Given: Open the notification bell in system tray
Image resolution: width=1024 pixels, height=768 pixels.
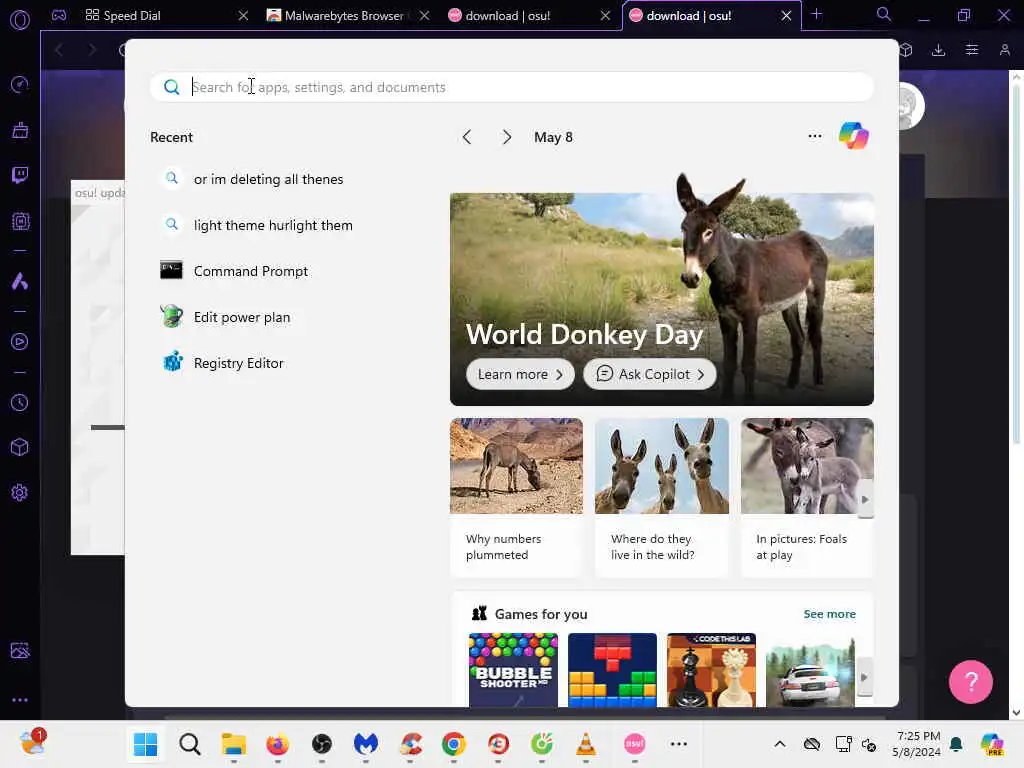Looking at the screenshot, I should point(956,744).
